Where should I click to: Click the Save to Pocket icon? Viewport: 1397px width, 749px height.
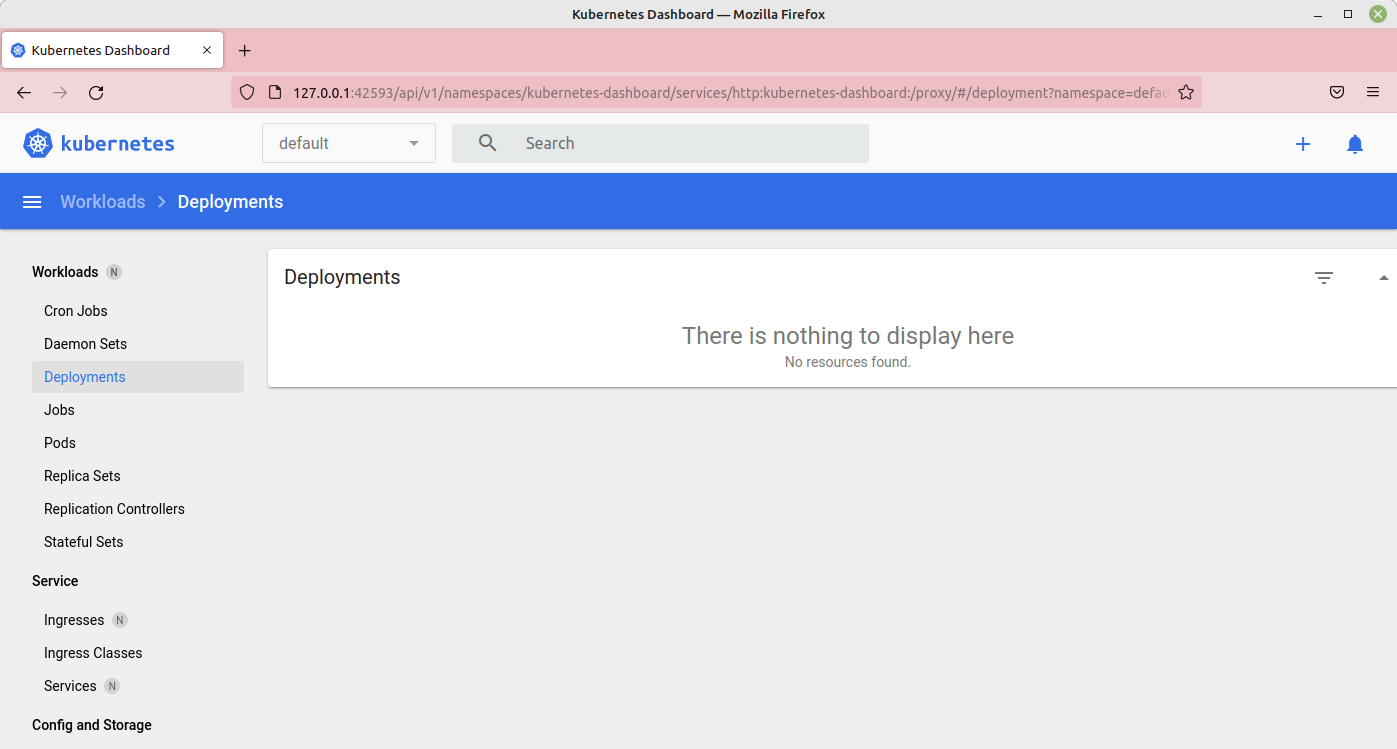point(1337,93)
